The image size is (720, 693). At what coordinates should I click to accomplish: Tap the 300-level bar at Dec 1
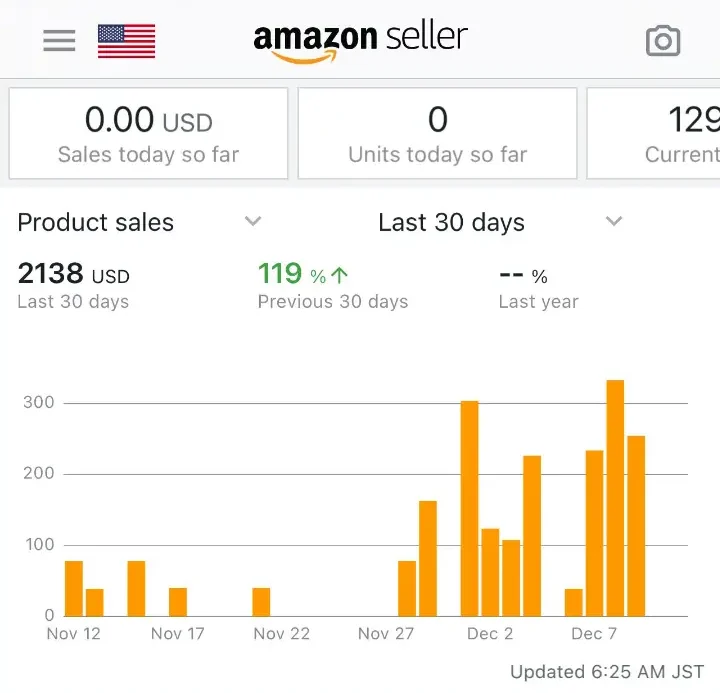pyautogui.click(x=469, y=508)
